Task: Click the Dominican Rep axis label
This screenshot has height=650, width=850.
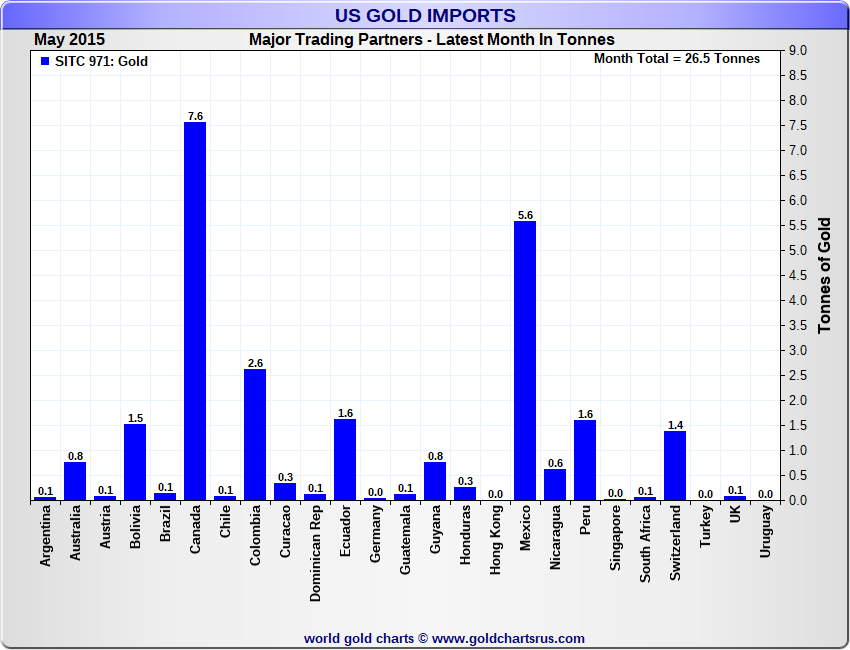Action: [x=315, y=554]
